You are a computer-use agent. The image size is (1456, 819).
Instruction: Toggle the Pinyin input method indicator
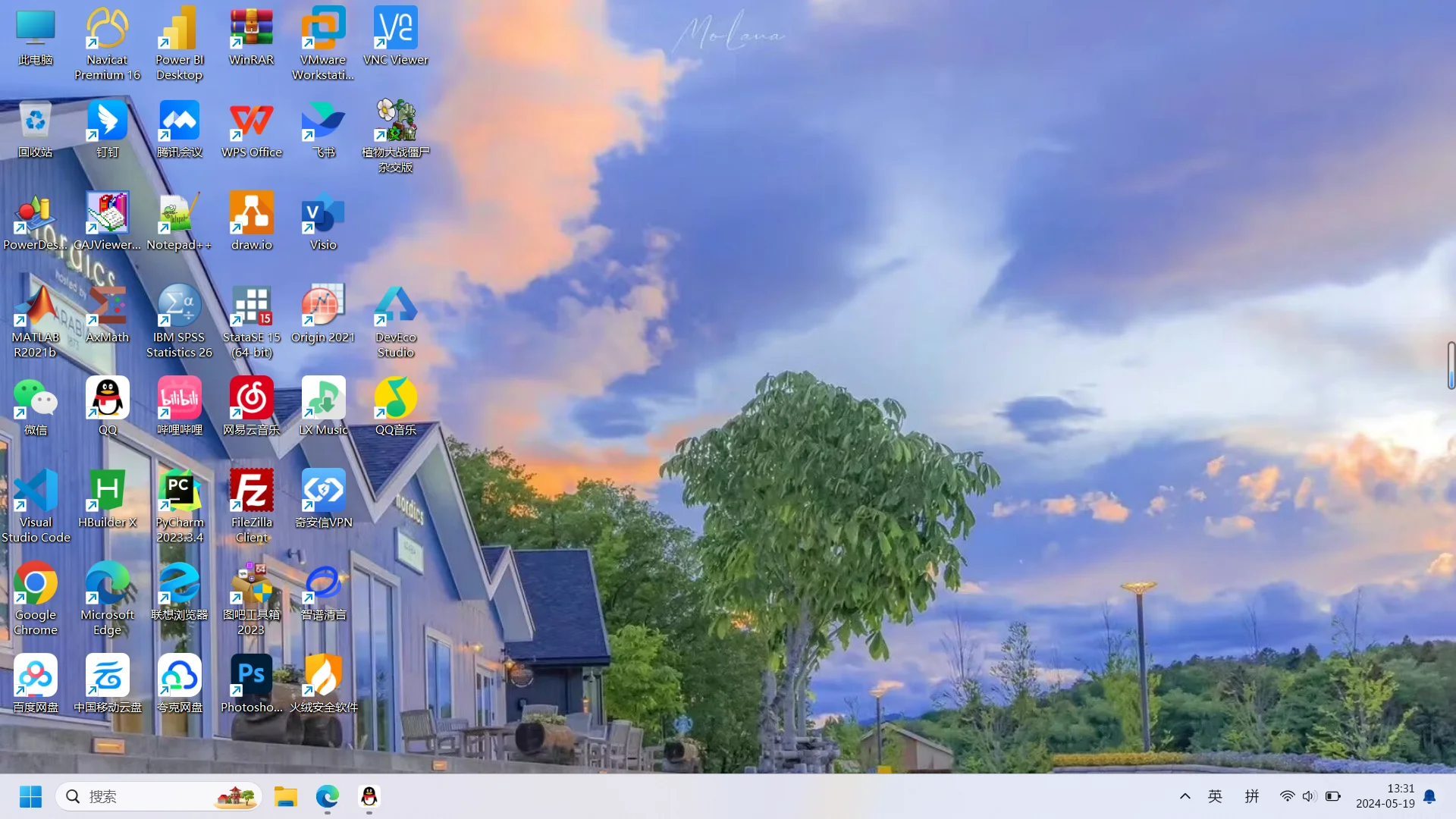1252,796
